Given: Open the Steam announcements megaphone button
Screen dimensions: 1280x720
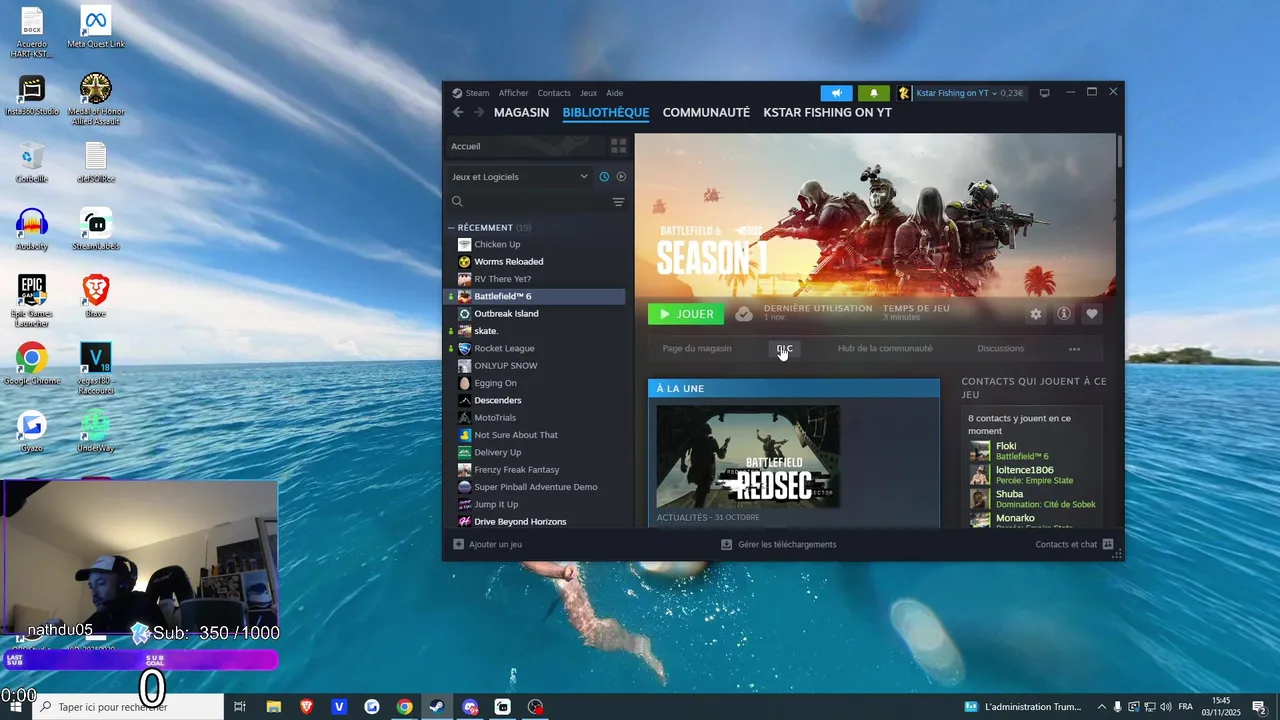Looking at the screenshot, I should pos(836,93).
